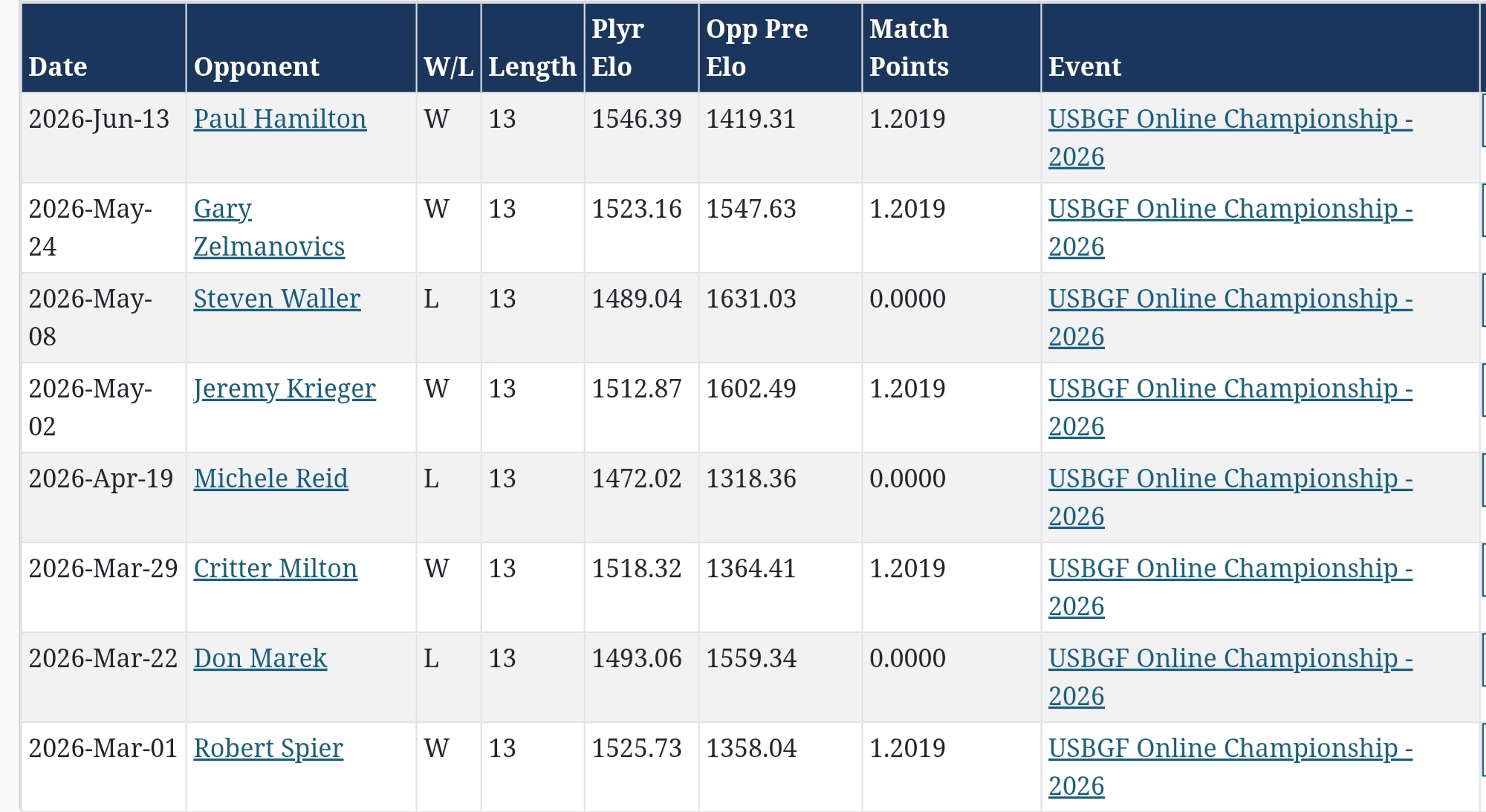Click opponent Elo value 1547.63
The height and width of the screenshot is (812, 1486).
tap(751, 209)
